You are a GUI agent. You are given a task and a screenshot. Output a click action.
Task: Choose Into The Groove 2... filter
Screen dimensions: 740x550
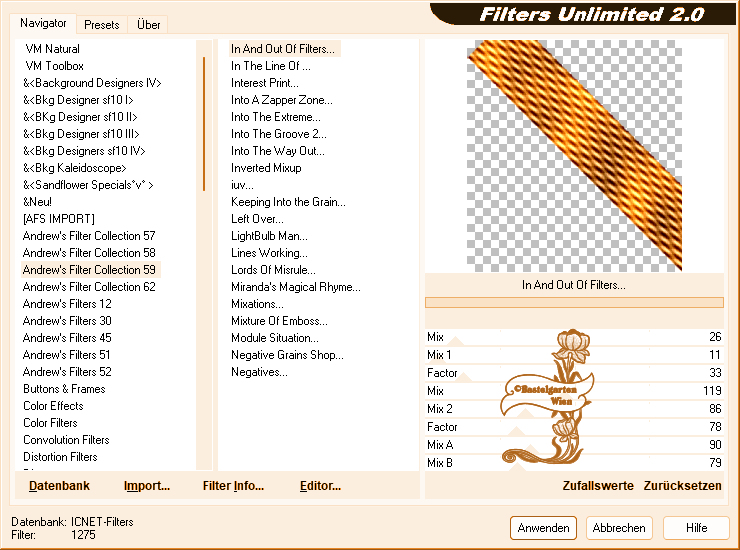point(278,134)
